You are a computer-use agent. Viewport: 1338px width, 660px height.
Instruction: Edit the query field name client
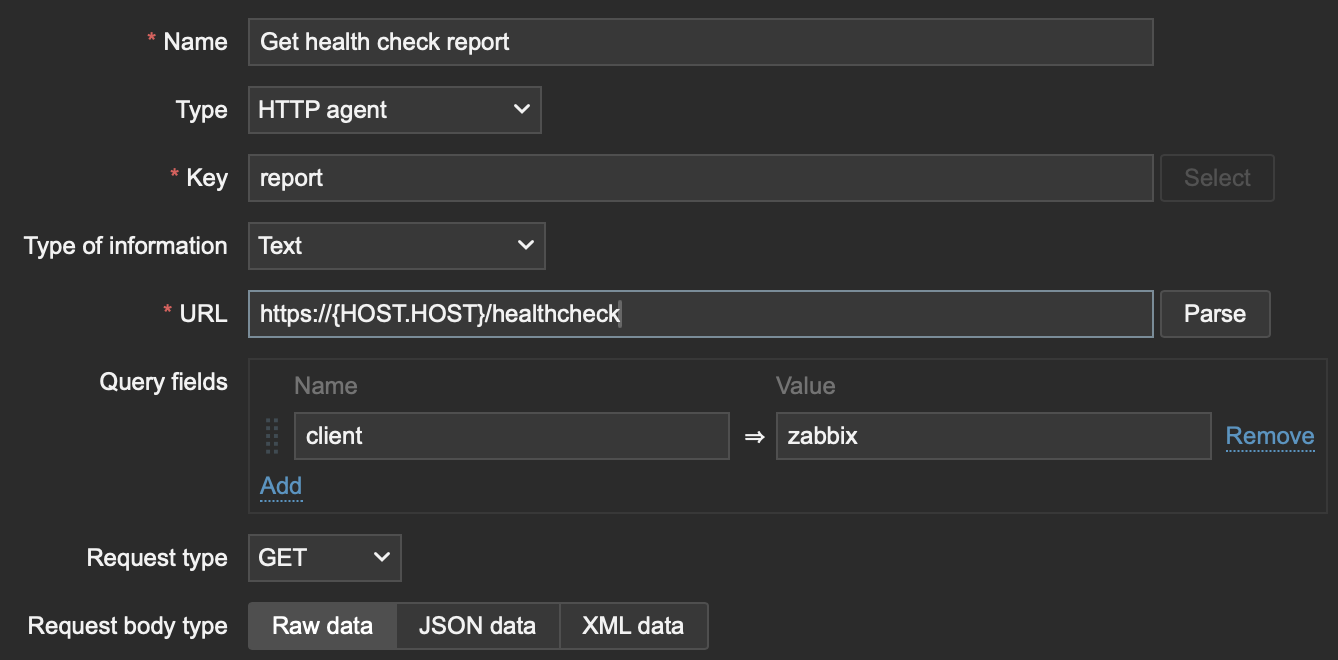click(x=511, y=436)
